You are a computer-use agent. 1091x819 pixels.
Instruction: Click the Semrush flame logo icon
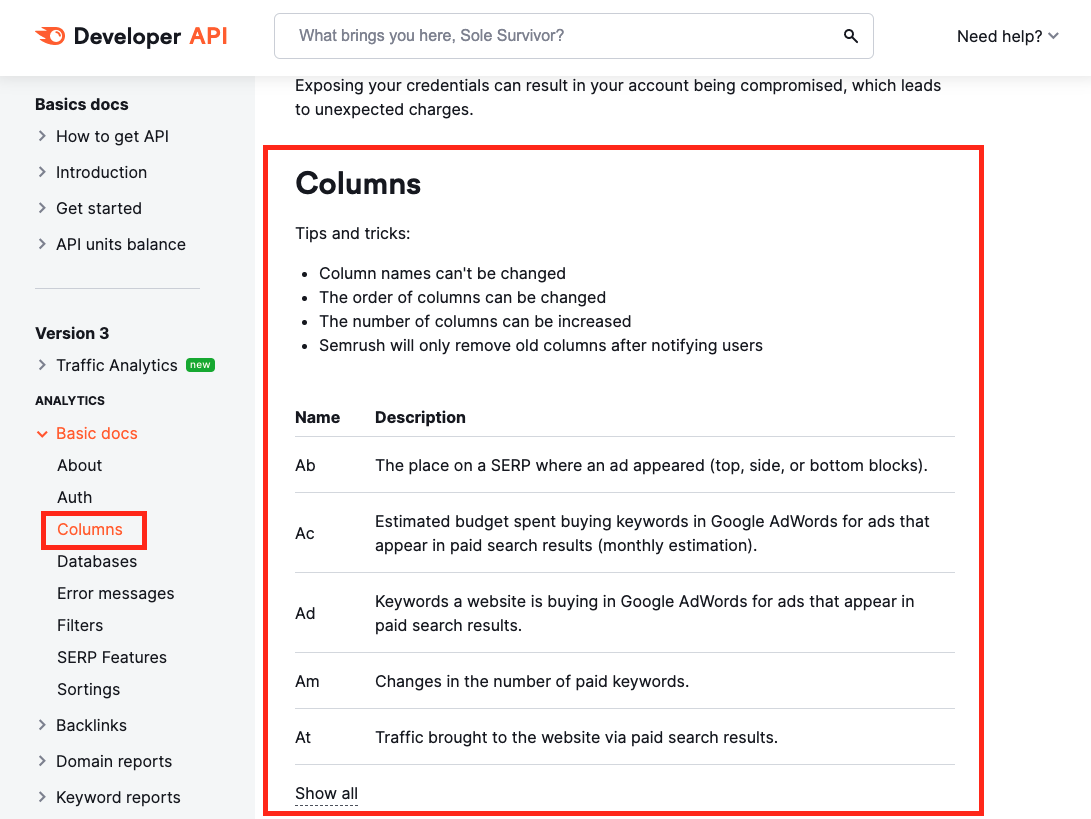tap(50, 37)
